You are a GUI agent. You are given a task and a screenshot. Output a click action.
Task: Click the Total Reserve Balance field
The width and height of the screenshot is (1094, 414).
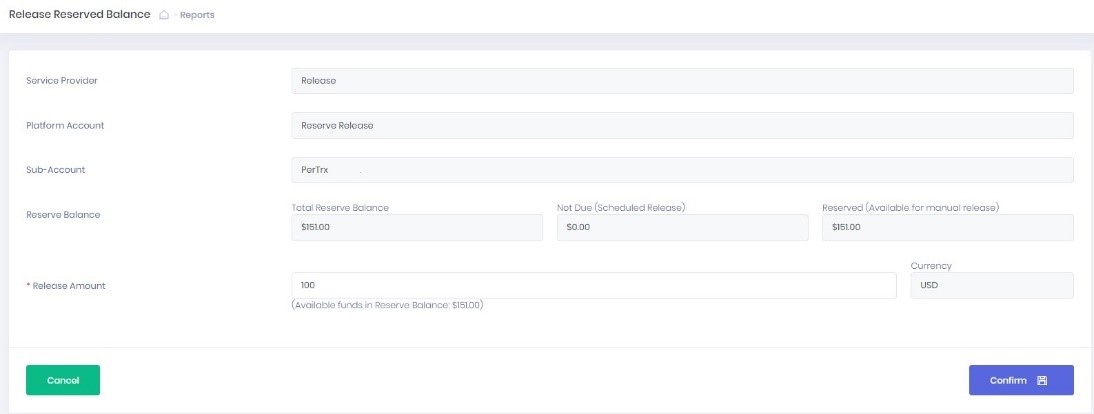416,228
